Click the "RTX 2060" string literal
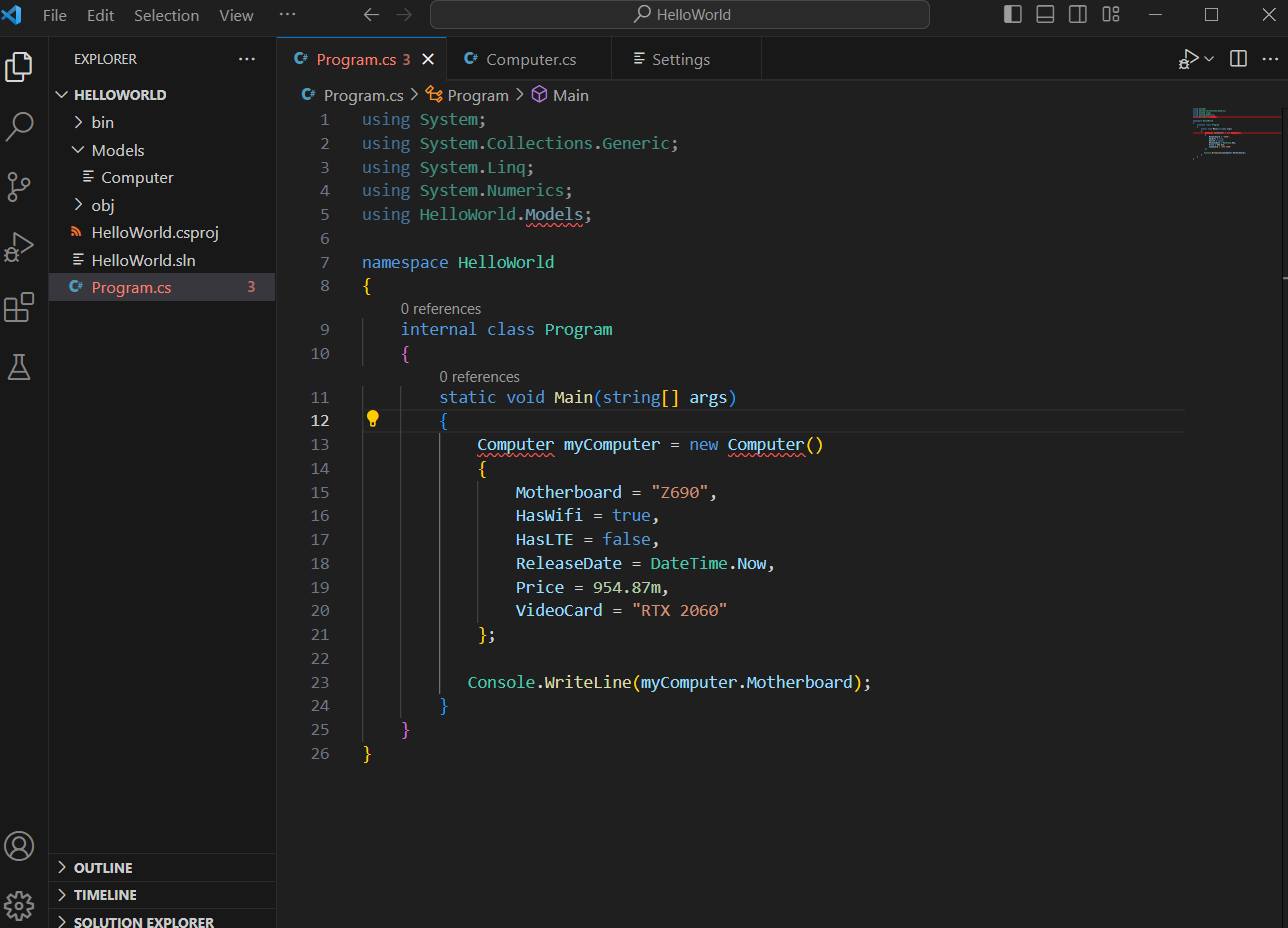Image resolution: width=1288 pixels, height=928 pixels. click(x=679, y=610)
